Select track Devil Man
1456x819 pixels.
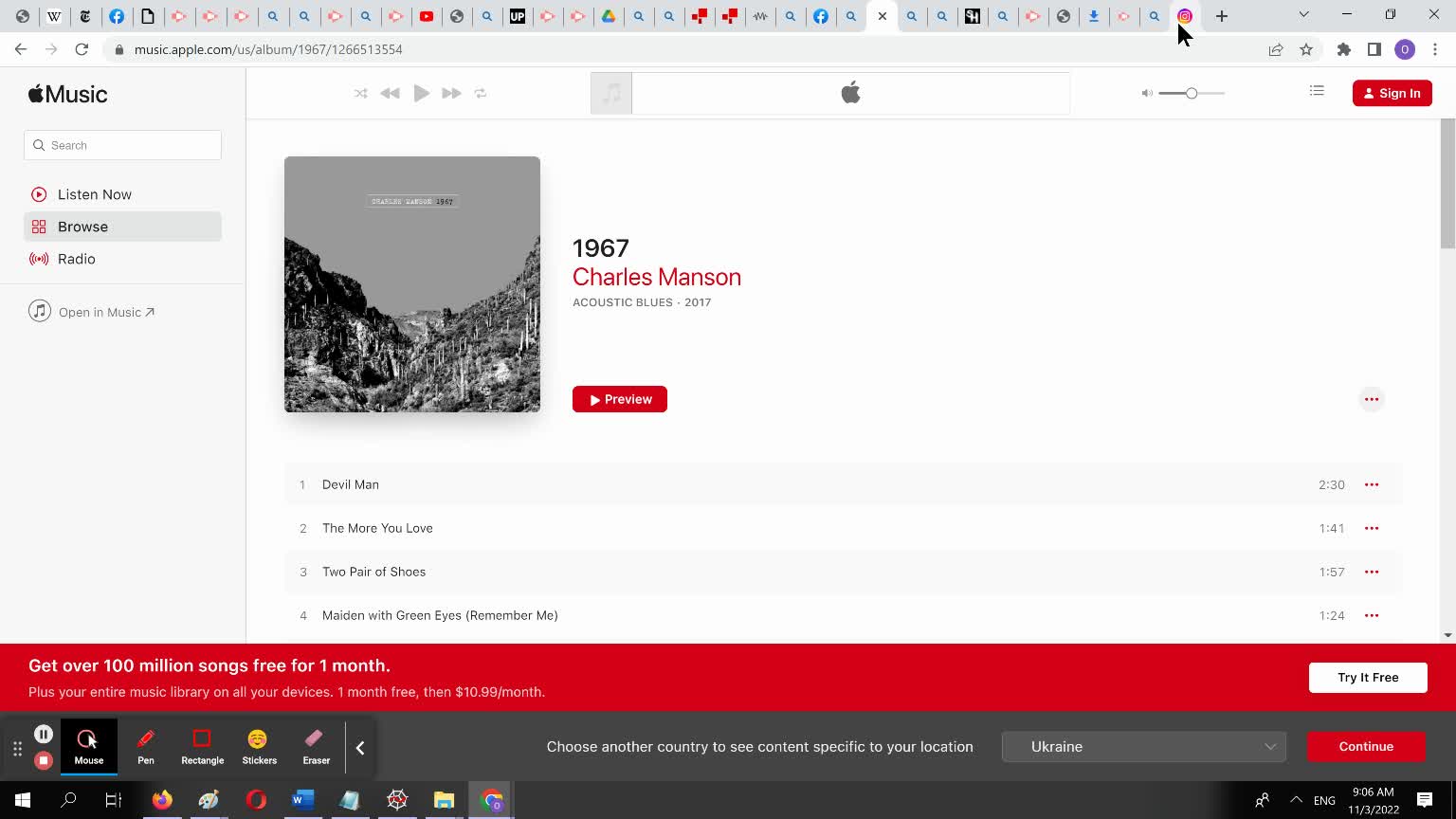tap(843, 484)
